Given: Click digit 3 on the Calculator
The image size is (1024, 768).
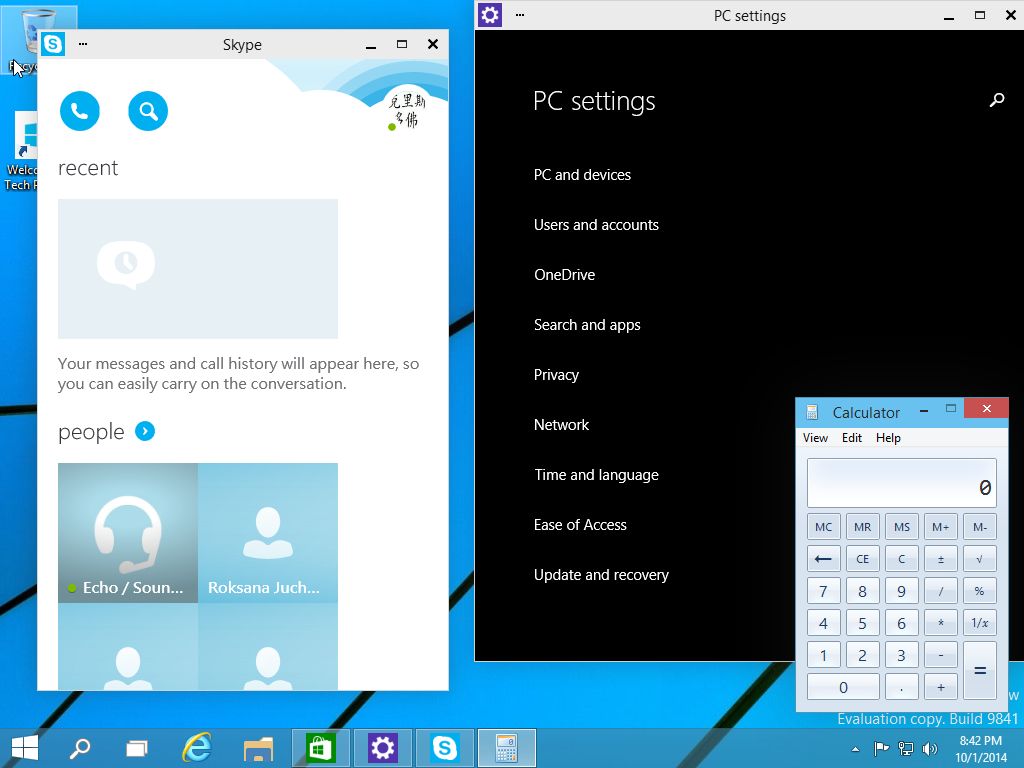Looking at the screenshot, I should [902, 655].
